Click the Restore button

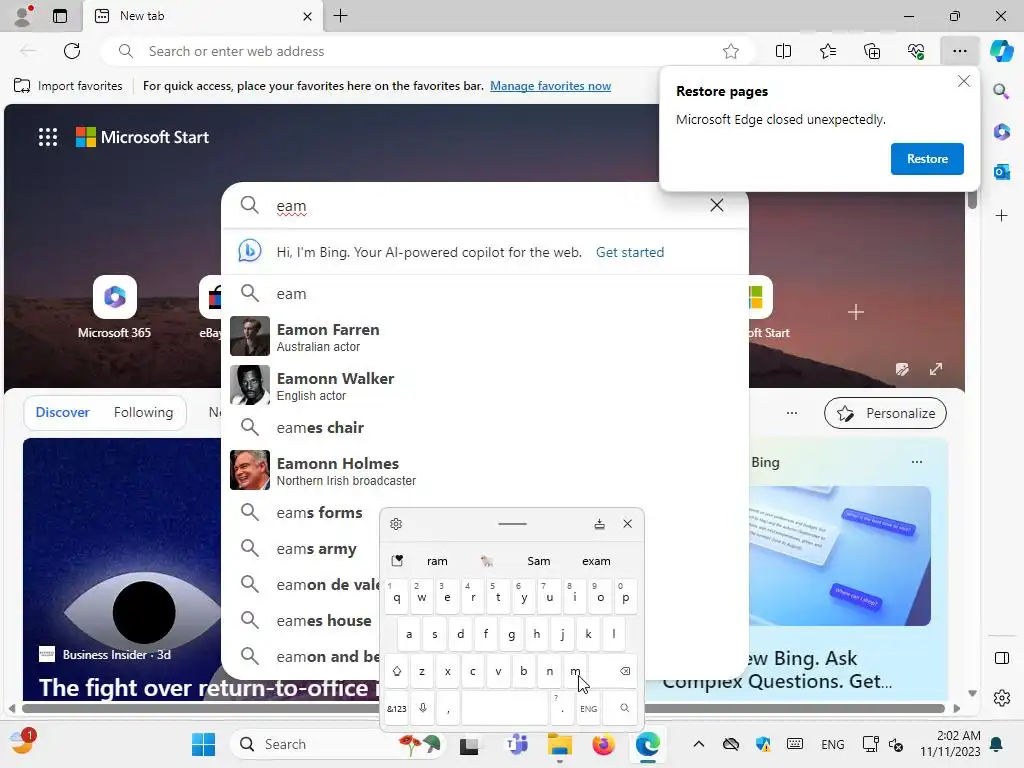927,159
